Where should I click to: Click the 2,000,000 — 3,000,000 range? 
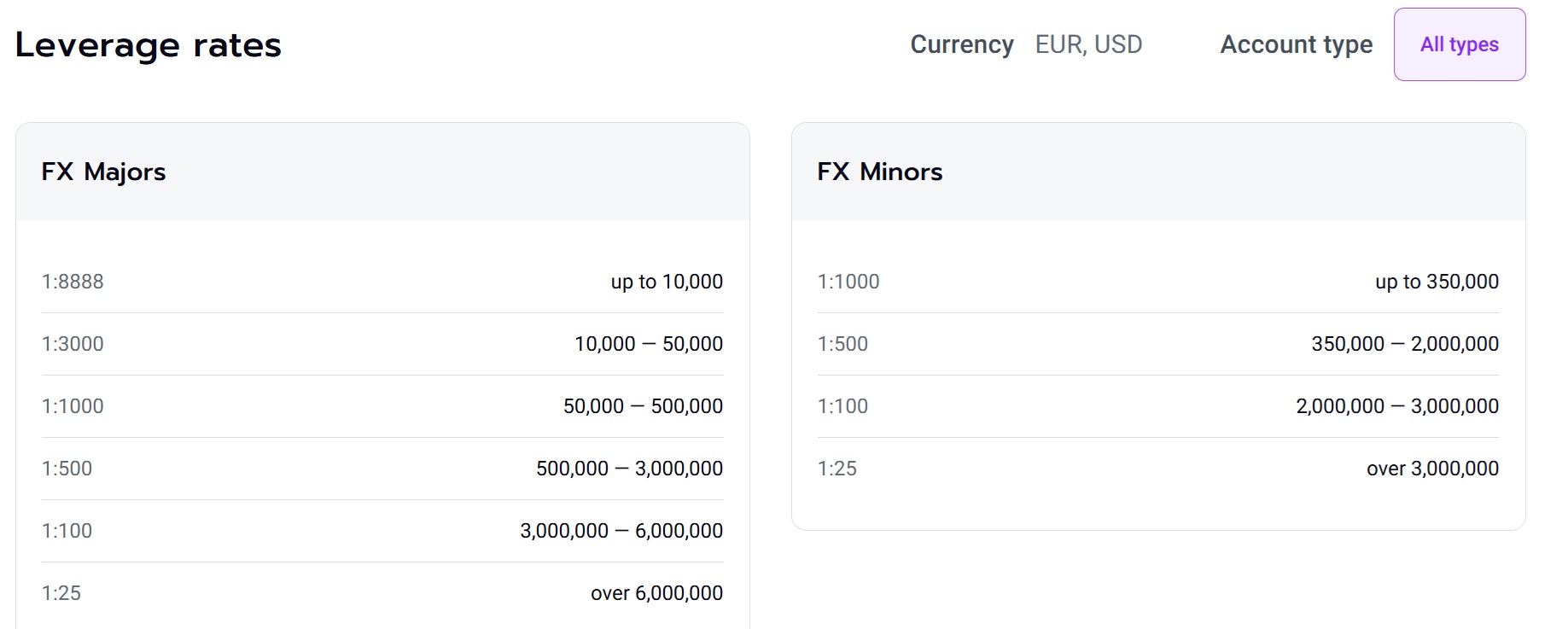(1397, 406)
